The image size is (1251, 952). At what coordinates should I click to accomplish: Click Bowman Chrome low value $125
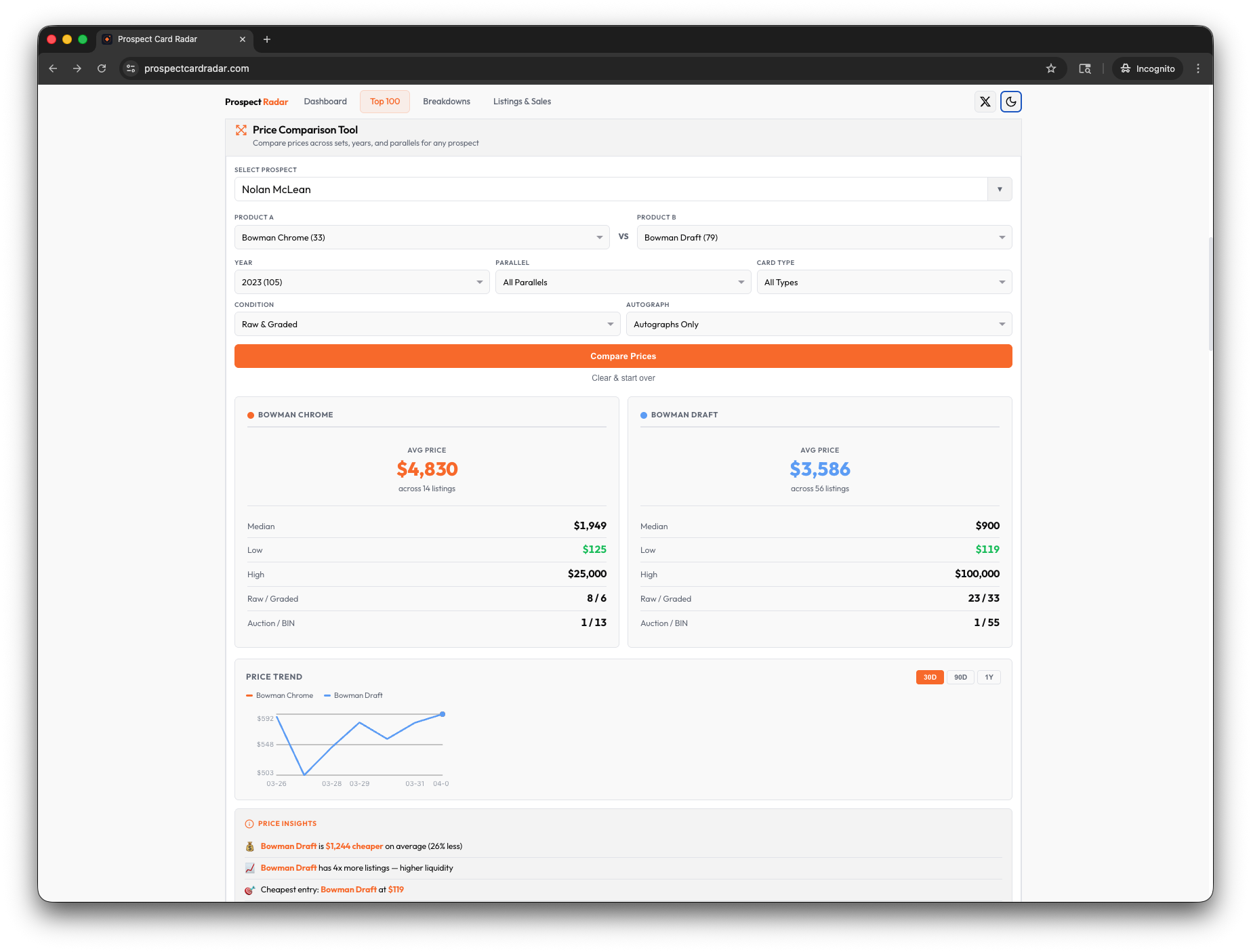point(594,550)
